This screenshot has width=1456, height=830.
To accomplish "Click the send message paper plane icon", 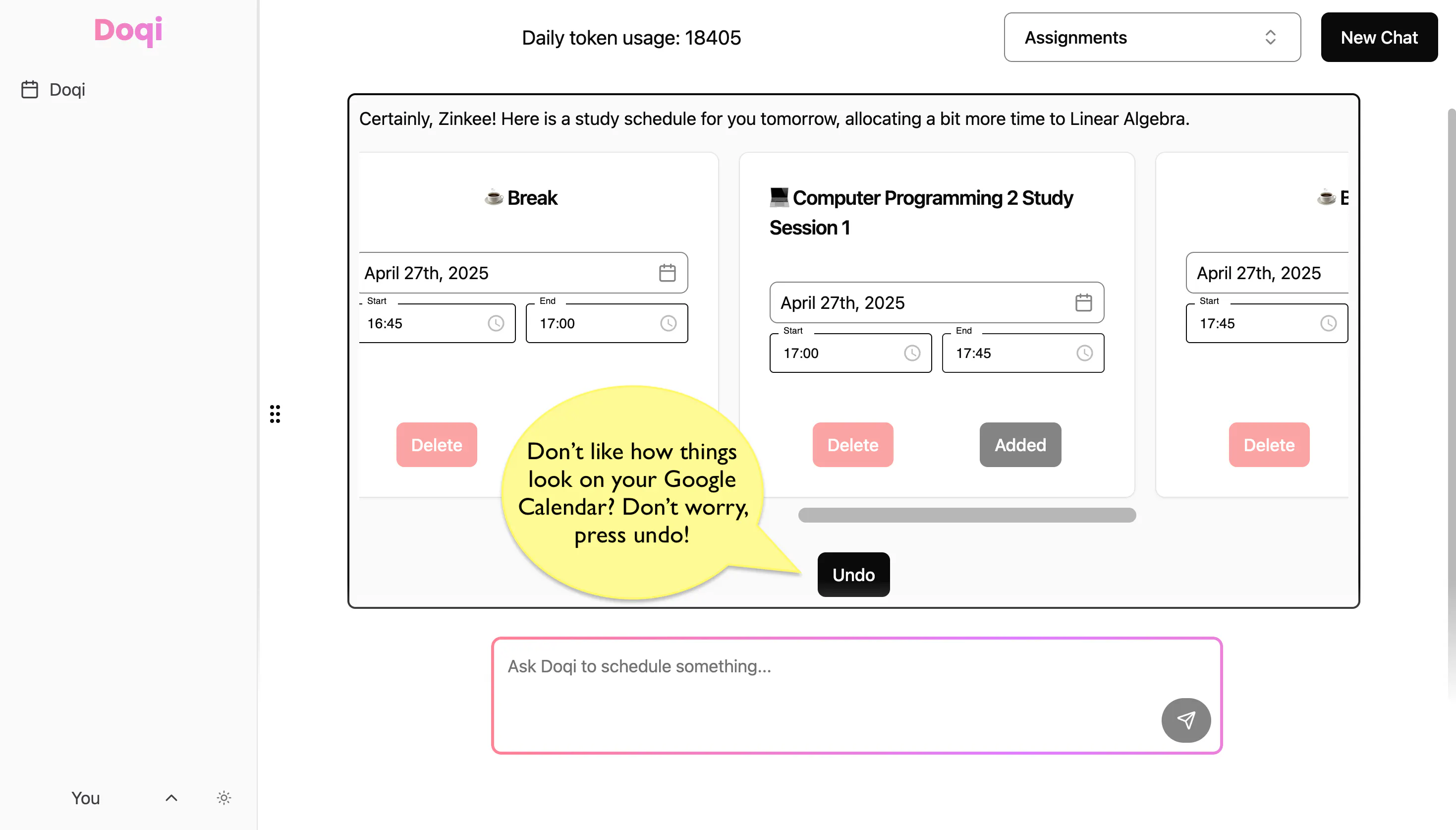I will 1185,720.
